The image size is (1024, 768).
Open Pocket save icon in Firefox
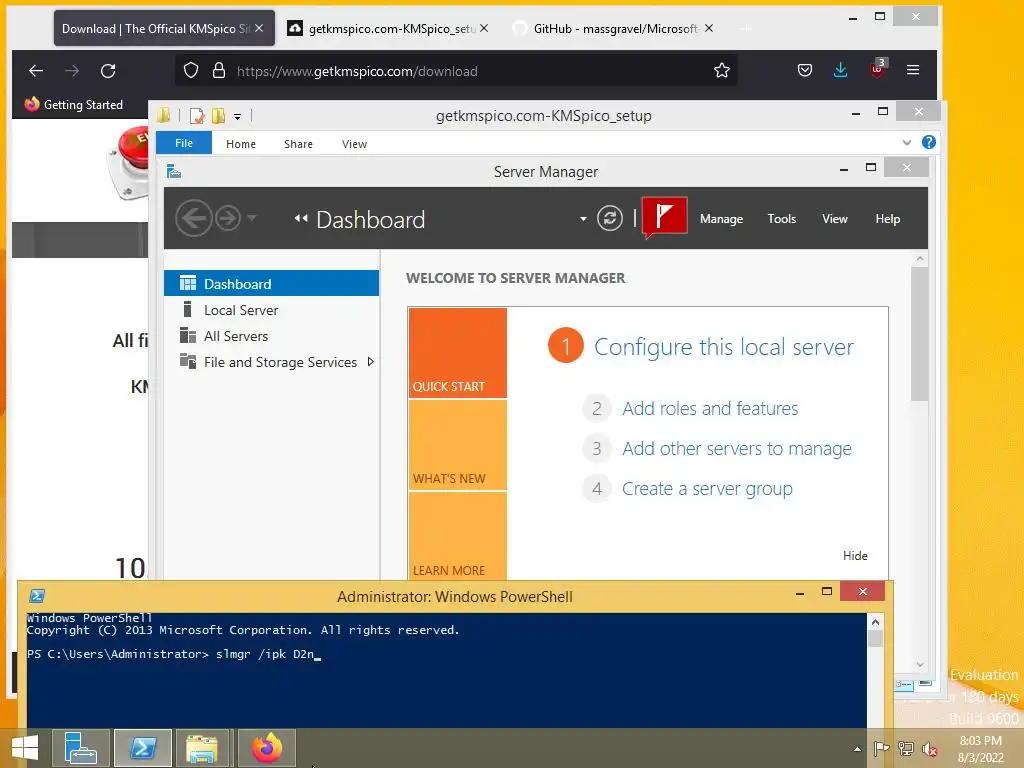[x=805, y=71]
